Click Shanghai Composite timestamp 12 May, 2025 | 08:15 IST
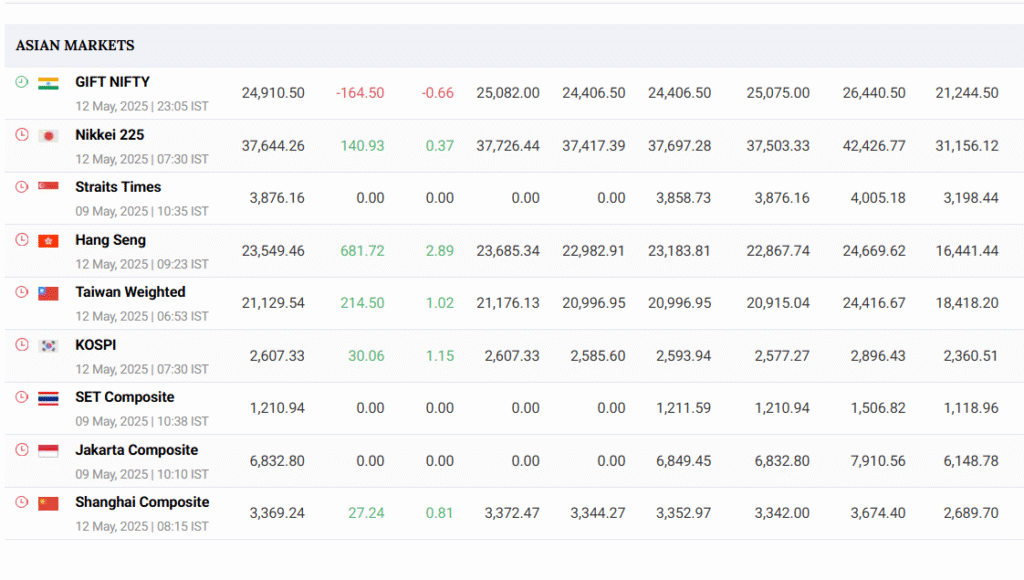 pos(142,526)
